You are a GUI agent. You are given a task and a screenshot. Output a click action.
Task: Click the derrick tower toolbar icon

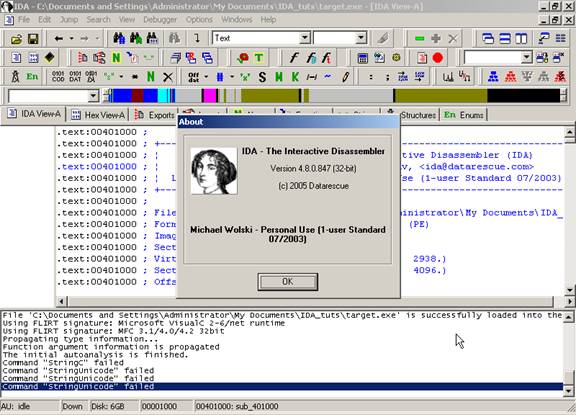click(15, 76)
